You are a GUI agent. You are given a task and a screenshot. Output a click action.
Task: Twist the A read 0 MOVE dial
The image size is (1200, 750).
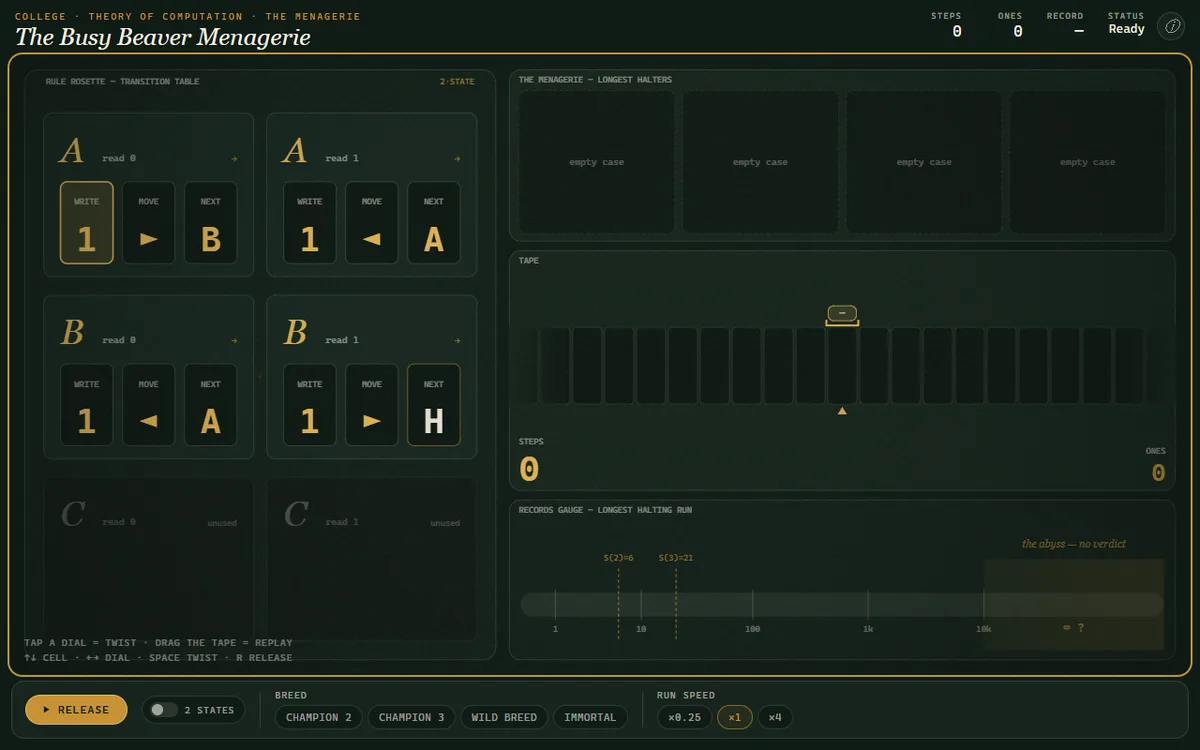point(149,222)
